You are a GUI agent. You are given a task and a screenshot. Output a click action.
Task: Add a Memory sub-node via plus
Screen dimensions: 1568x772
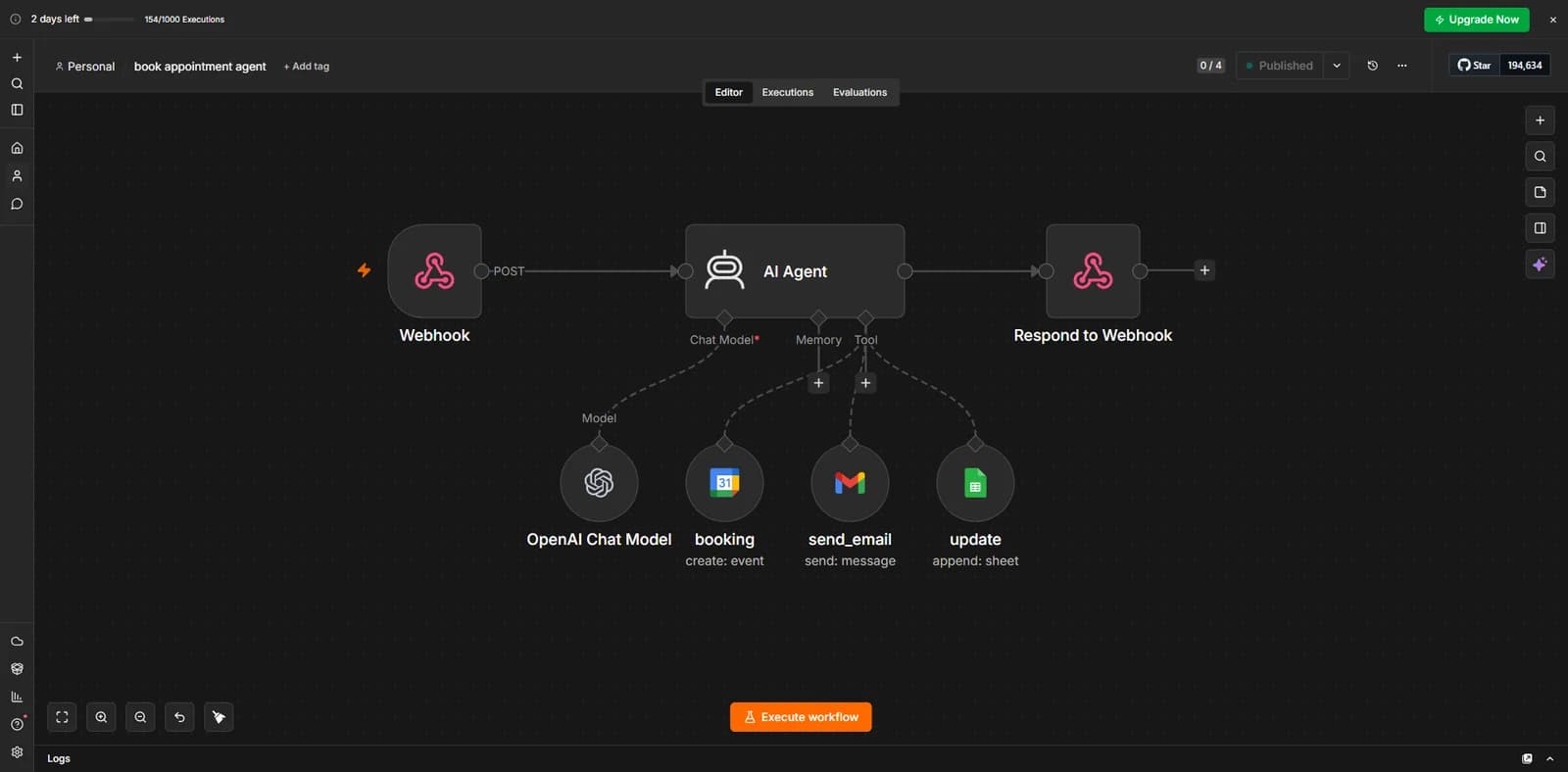(x=818, y=383)
